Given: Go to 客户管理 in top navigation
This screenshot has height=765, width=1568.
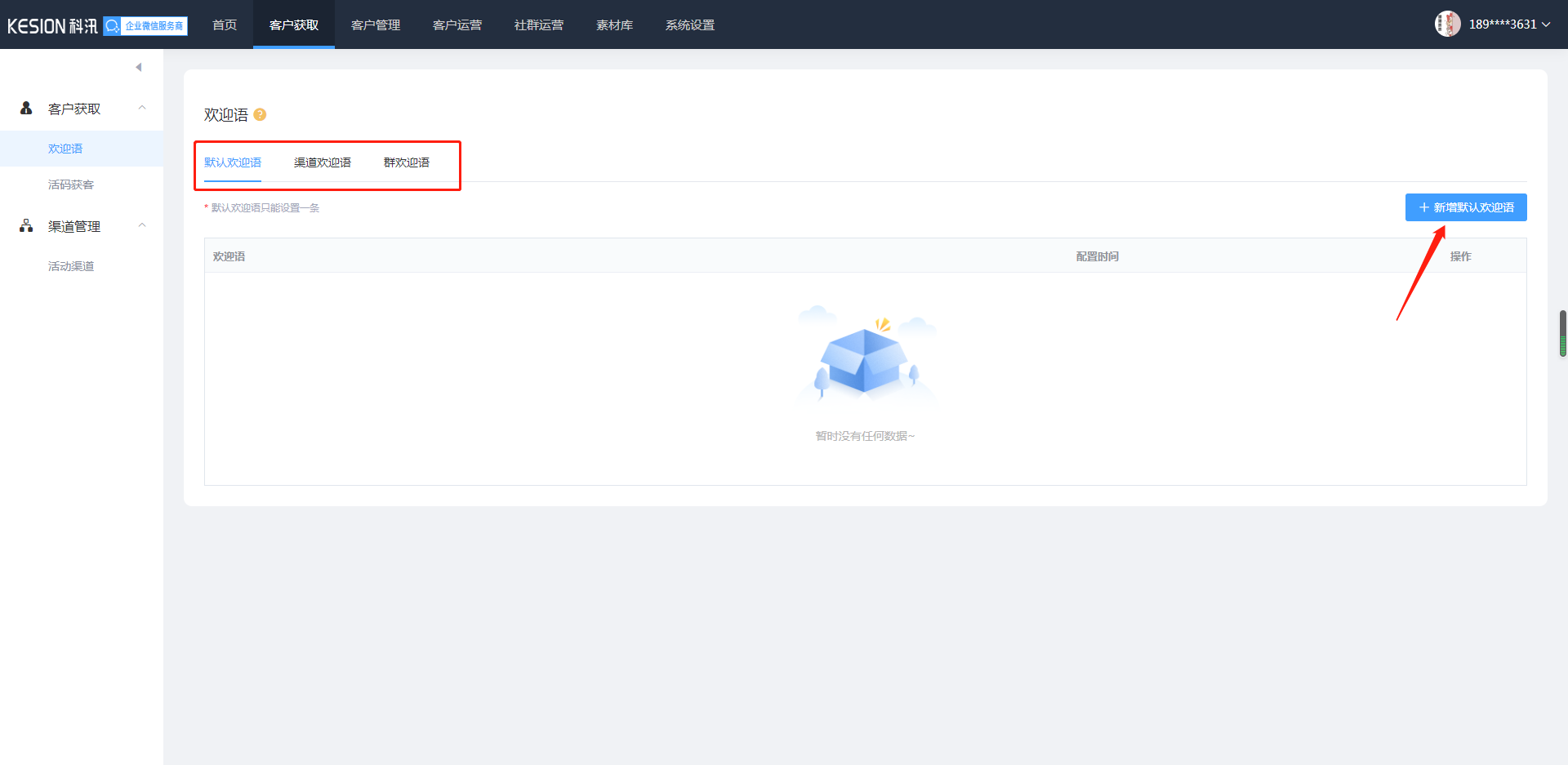Looking at the screenshot, I should pyautogui.click(x=376, y=25).
